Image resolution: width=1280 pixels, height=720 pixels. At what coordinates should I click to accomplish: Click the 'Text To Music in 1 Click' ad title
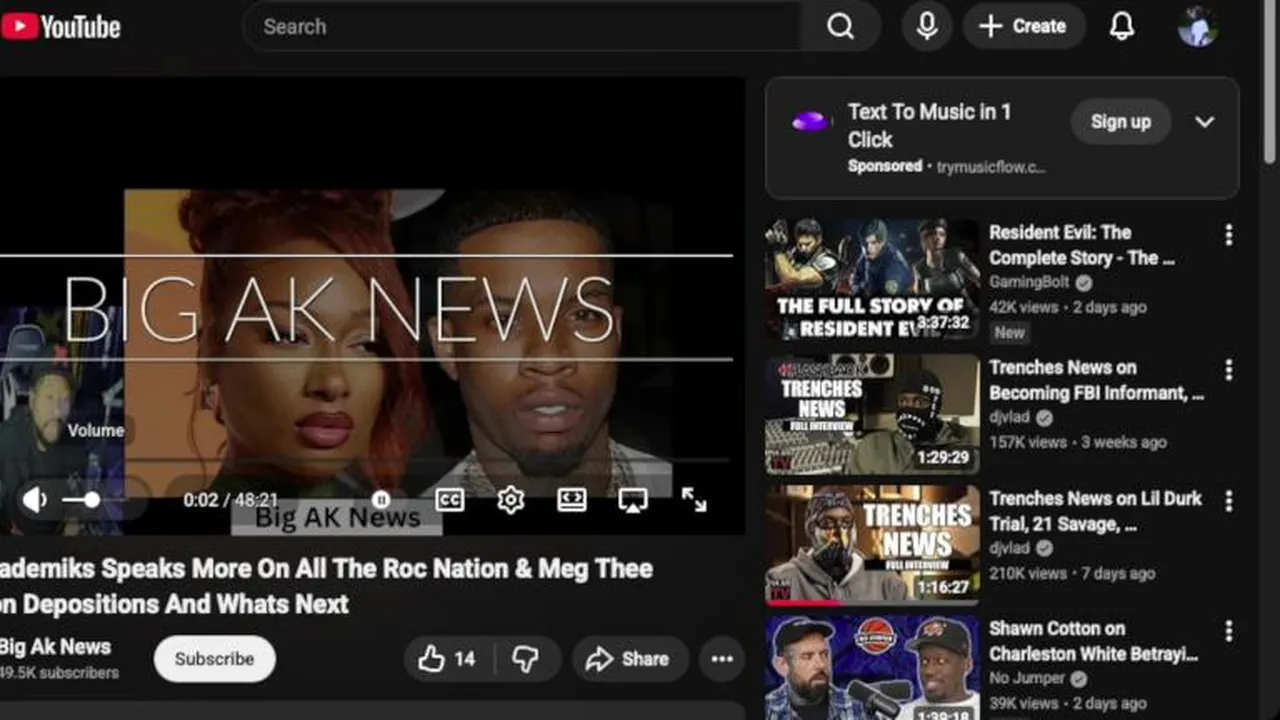(x=930, y=126)
